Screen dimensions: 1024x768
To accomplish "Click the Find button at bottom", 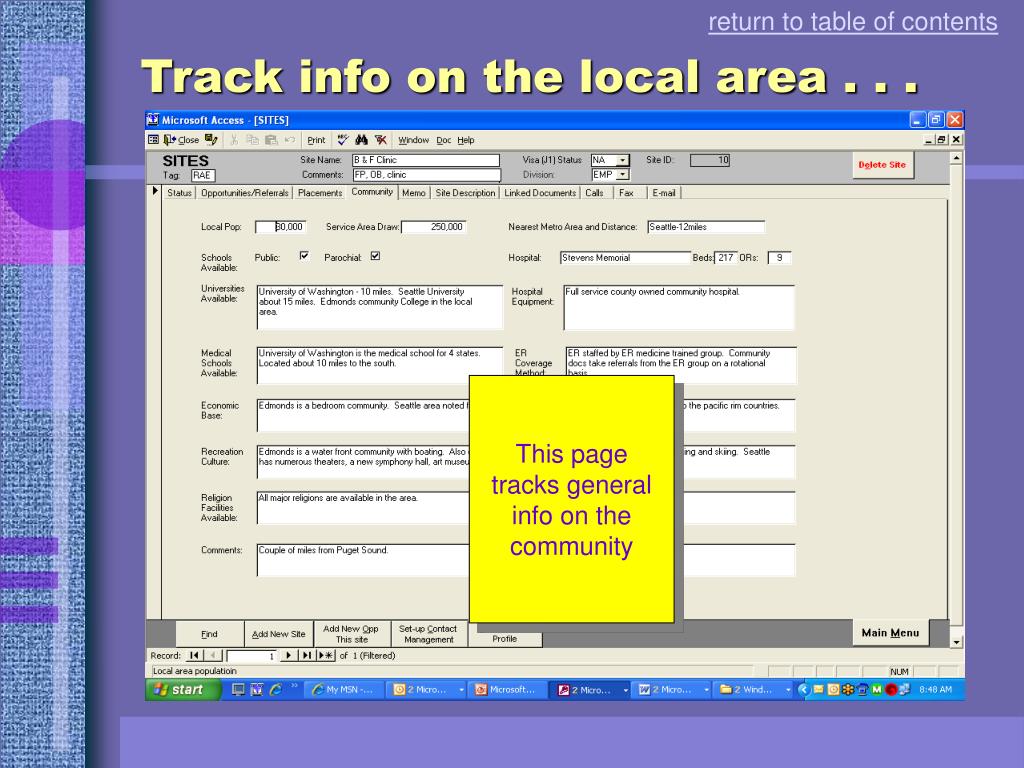I will click(x=209, y=633).
